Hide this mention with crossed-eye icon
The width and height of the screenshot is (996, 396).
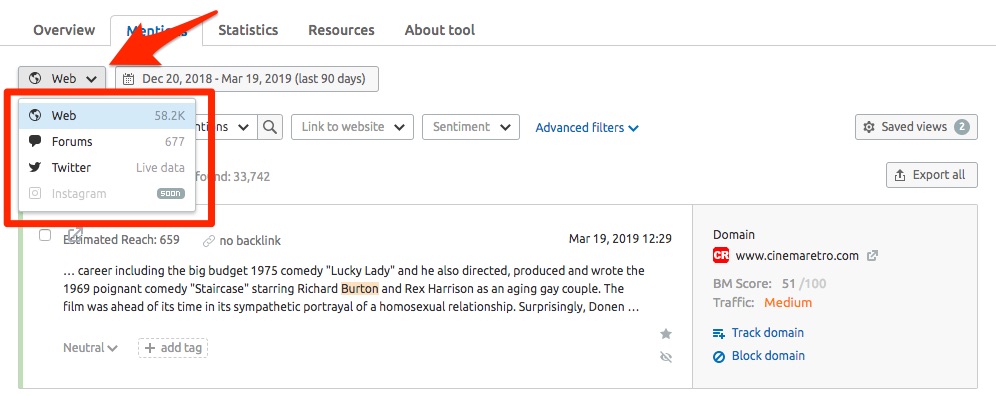[666, 357]
